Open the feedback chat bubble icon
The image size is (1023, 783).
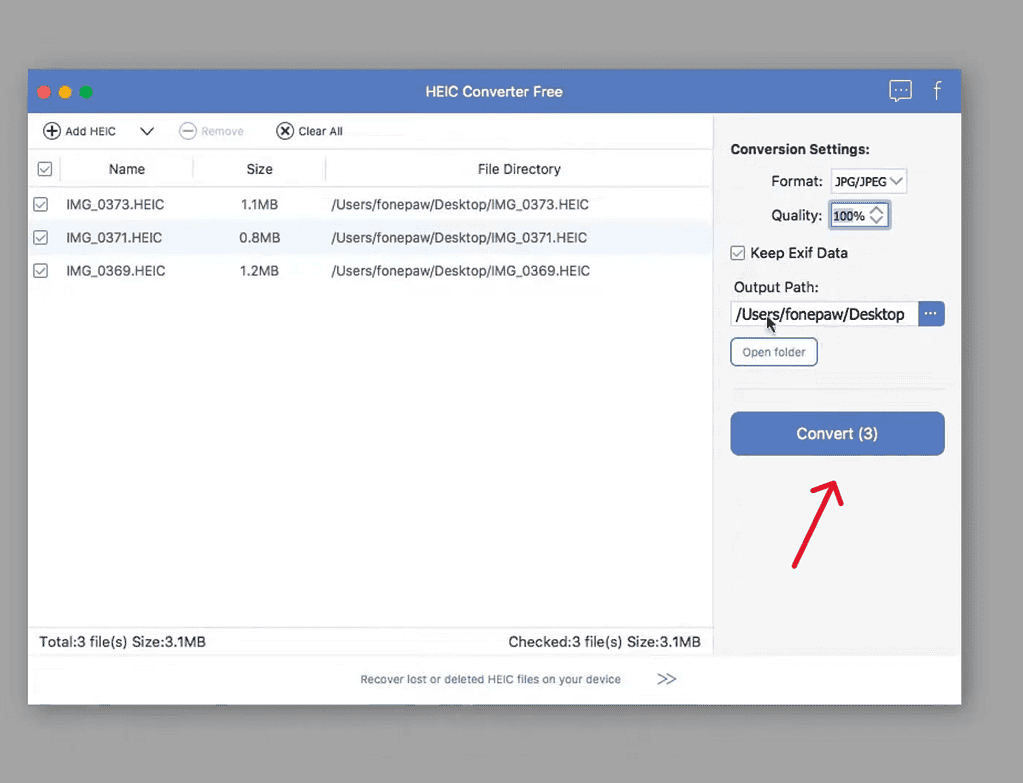pyautogui.click(x=900, y=91)
